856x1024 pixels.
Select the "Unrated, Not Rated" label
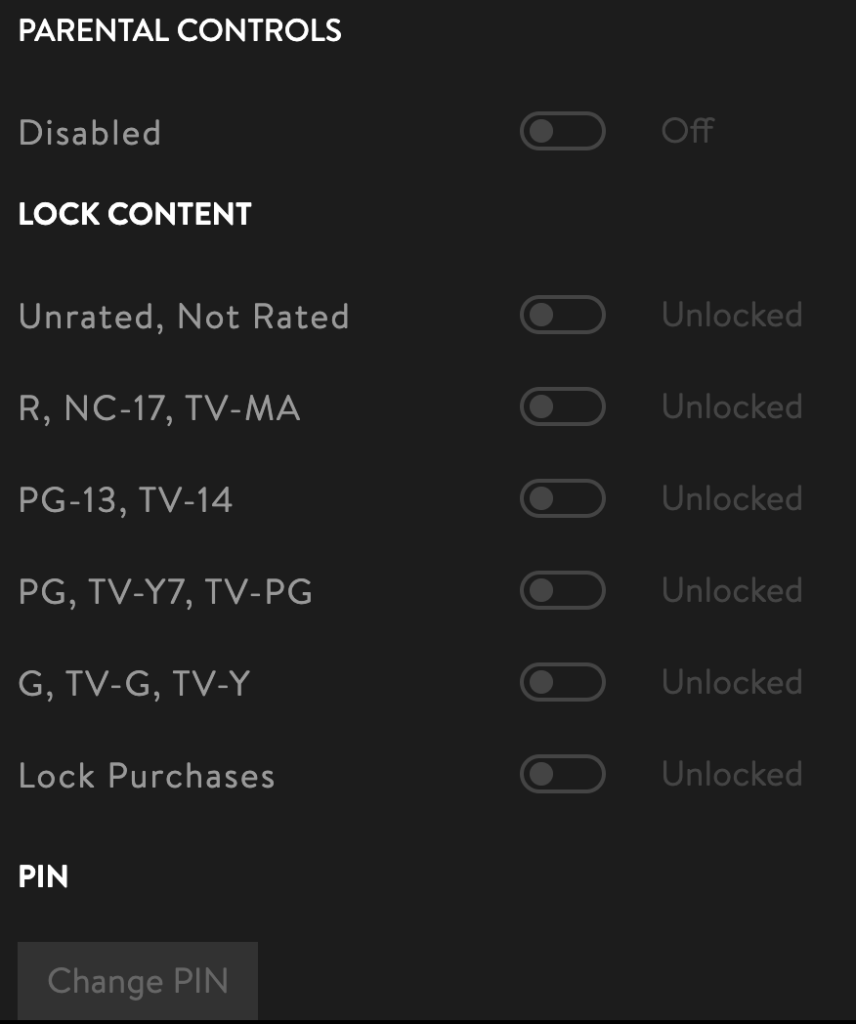pos(184,317)
